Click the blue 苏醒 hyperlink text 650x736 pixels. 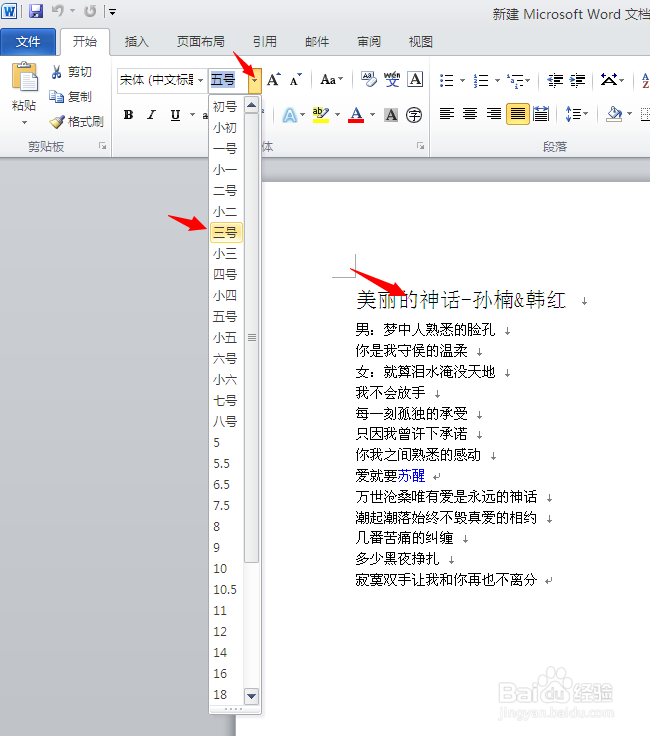point(412,476)
